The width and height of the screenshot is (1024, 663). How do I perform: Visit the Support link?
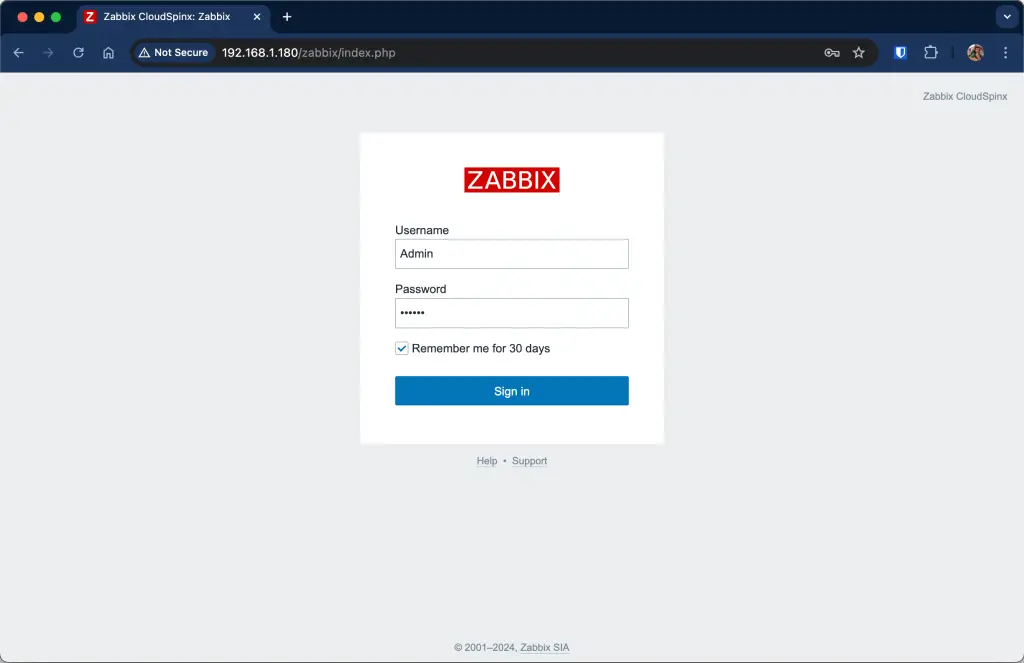pyautogui.click(x=529, y=461)
